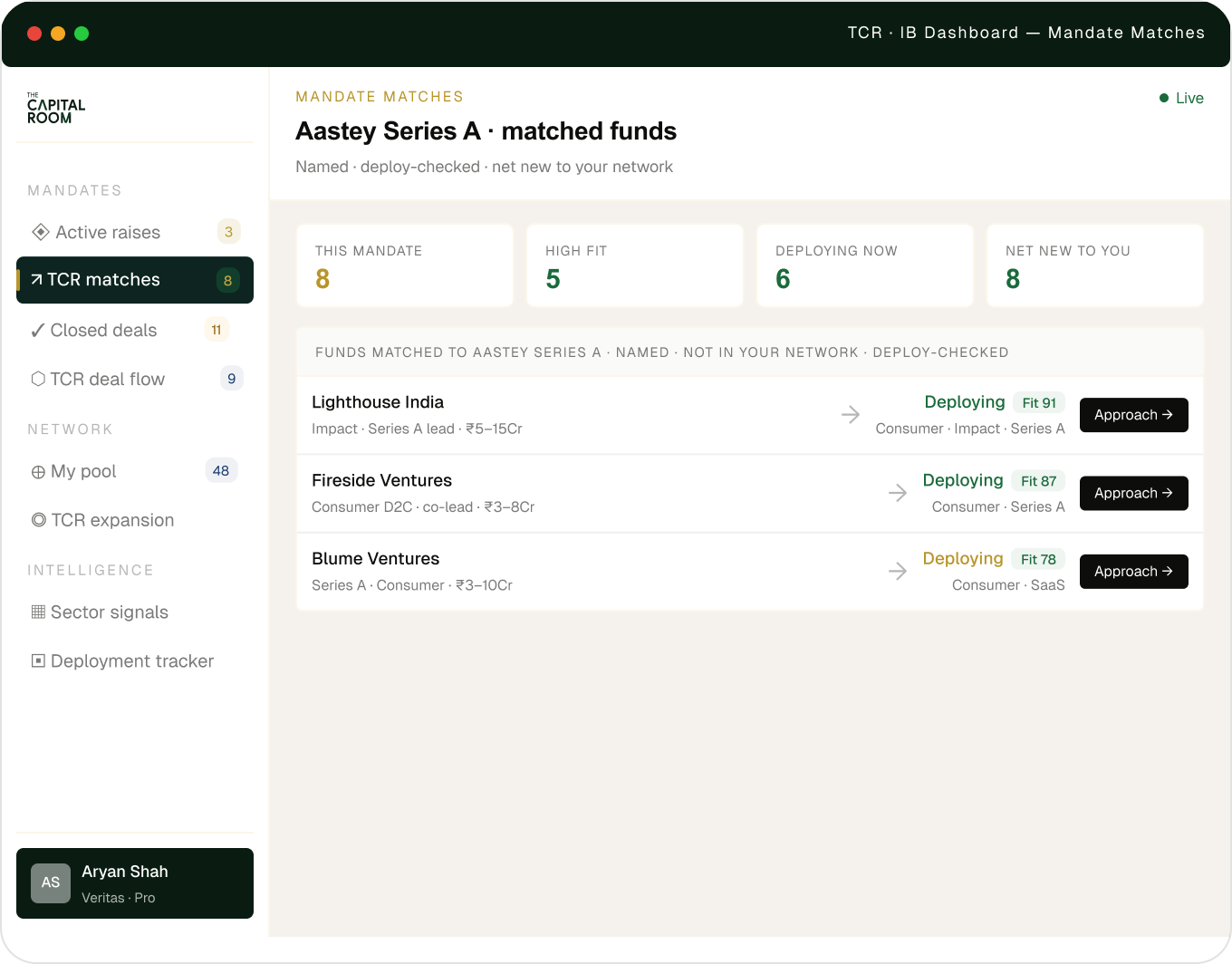Click Deploying status for Lighthouse India
The width and height of the screenshot is (1232, 964).
[x=965, y=402]
